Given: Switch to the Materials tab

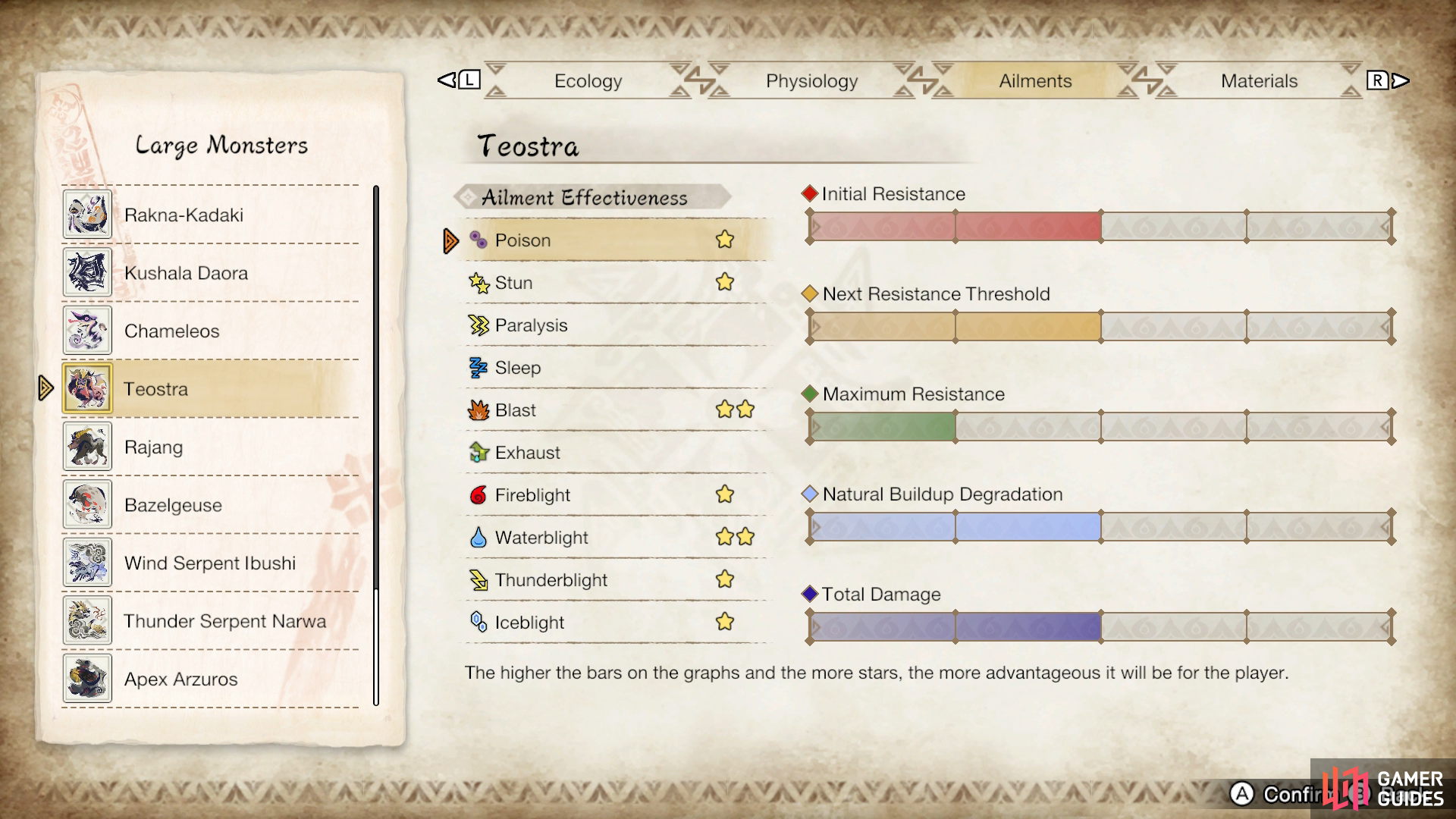Looking at the screenshot, I should [x=1259, y=81].
